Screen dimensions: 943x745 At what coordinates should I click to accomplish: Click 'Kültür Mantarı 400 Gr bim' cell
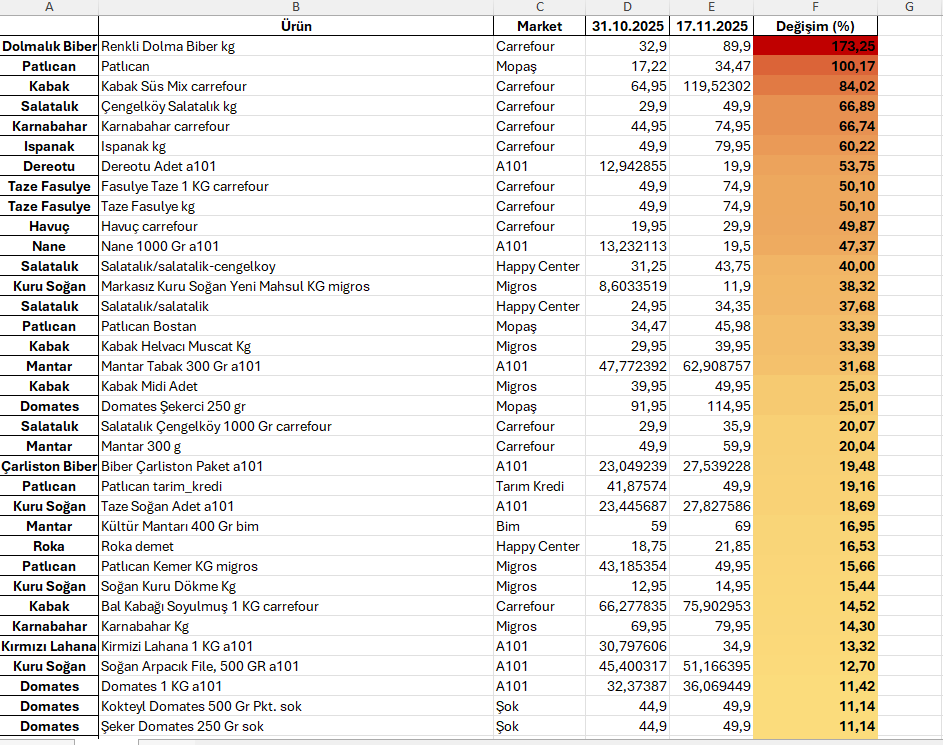pos(296,526)
